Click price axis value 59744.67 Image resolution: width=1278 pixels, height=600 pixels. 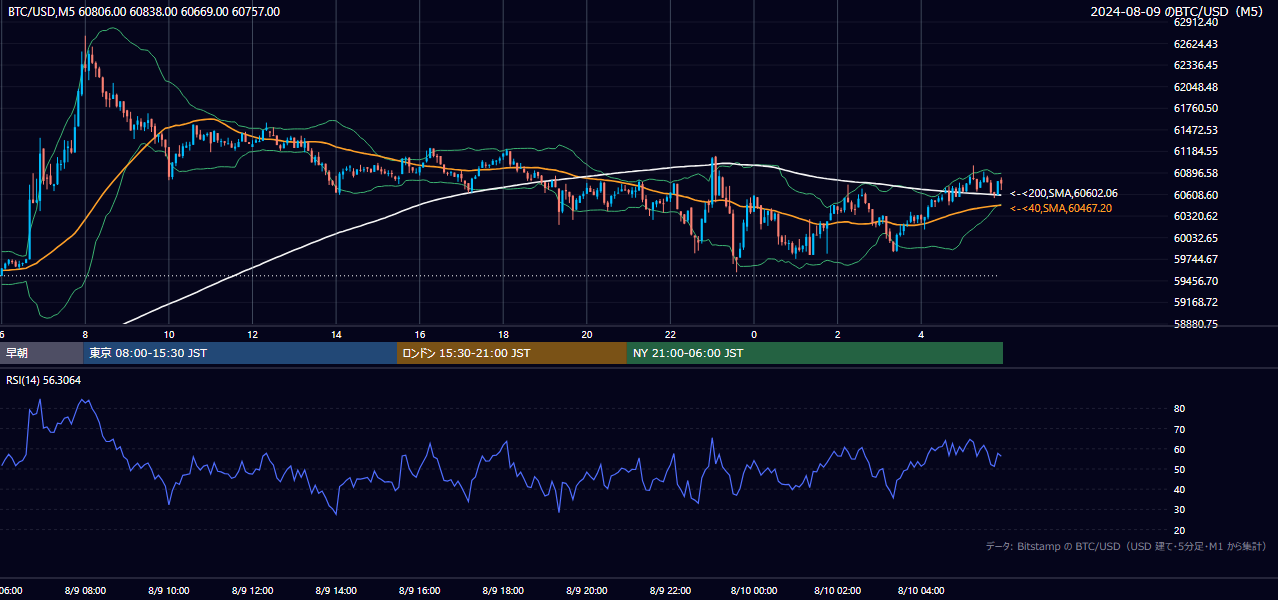click(x=1196, y=259)
